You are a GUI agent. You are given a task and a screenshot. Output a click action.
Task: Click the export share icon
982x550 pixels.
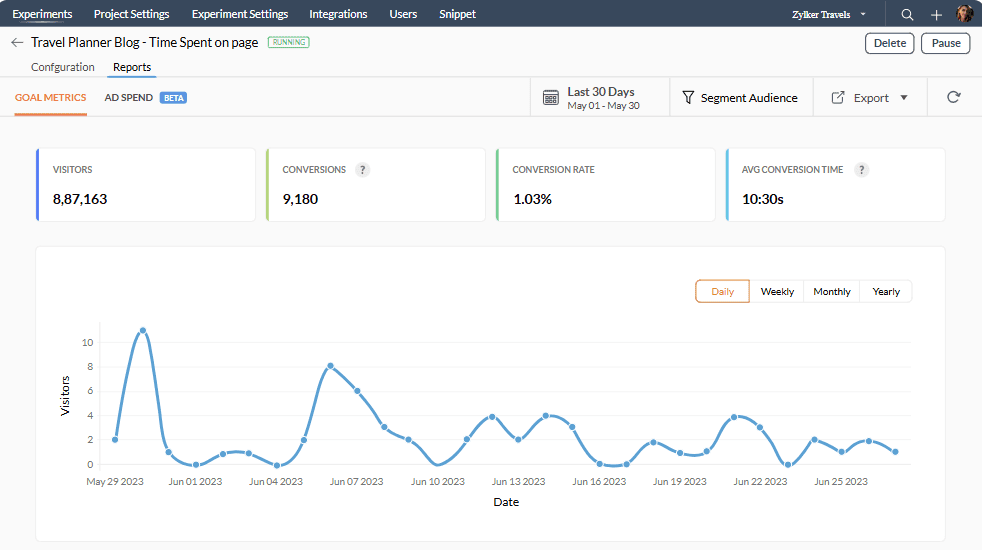point(837,98)
